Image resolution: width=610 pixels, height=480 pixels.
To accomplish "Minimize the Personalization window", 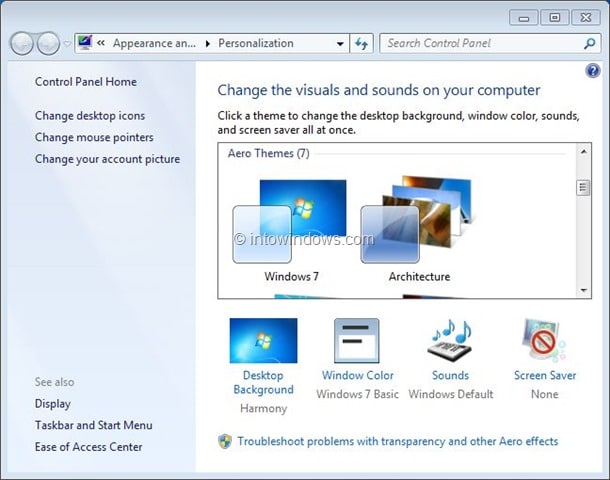I will coord(524,18).
